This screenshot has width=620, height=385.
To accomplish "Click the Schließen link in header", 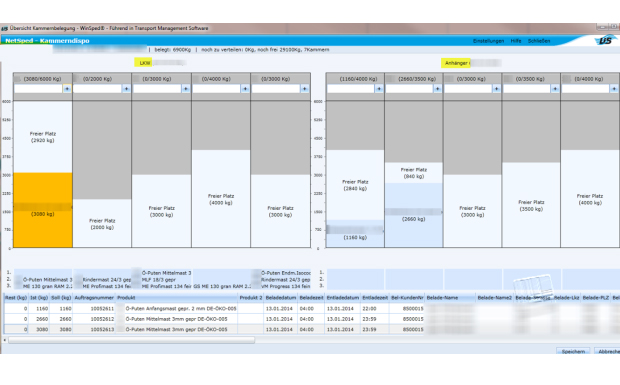I will tap(539, 41).
